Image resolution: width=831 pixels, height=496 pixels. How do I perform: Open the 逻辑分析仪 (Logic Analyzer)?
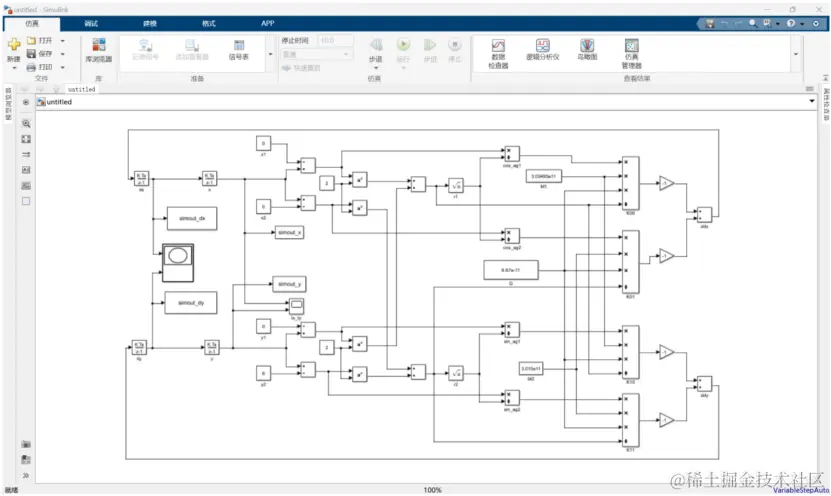click(x=543, y=49)
